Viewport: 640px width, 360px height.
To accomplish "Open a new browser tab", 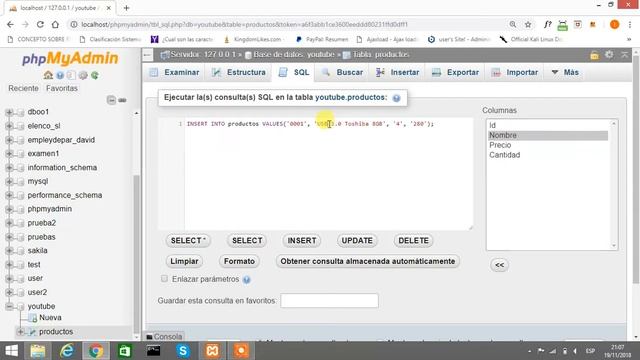I will click(127, 8).
